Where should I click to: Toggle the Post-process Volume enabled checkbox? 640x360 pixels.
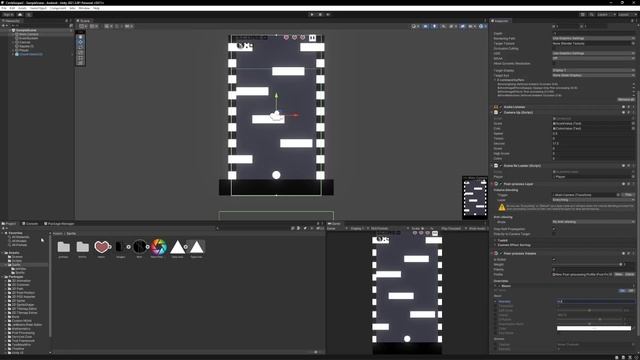point(501,253)
